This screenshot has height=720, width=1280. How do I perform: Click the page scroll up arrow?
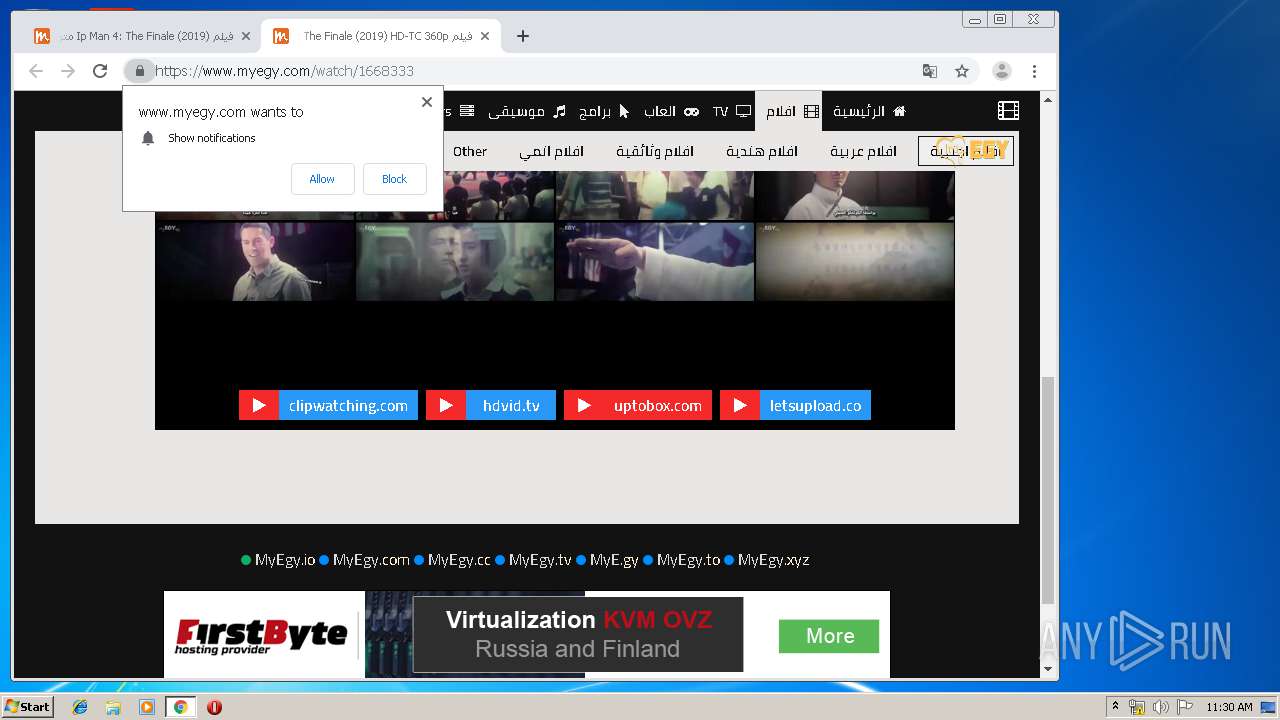tap(1048, 100)
